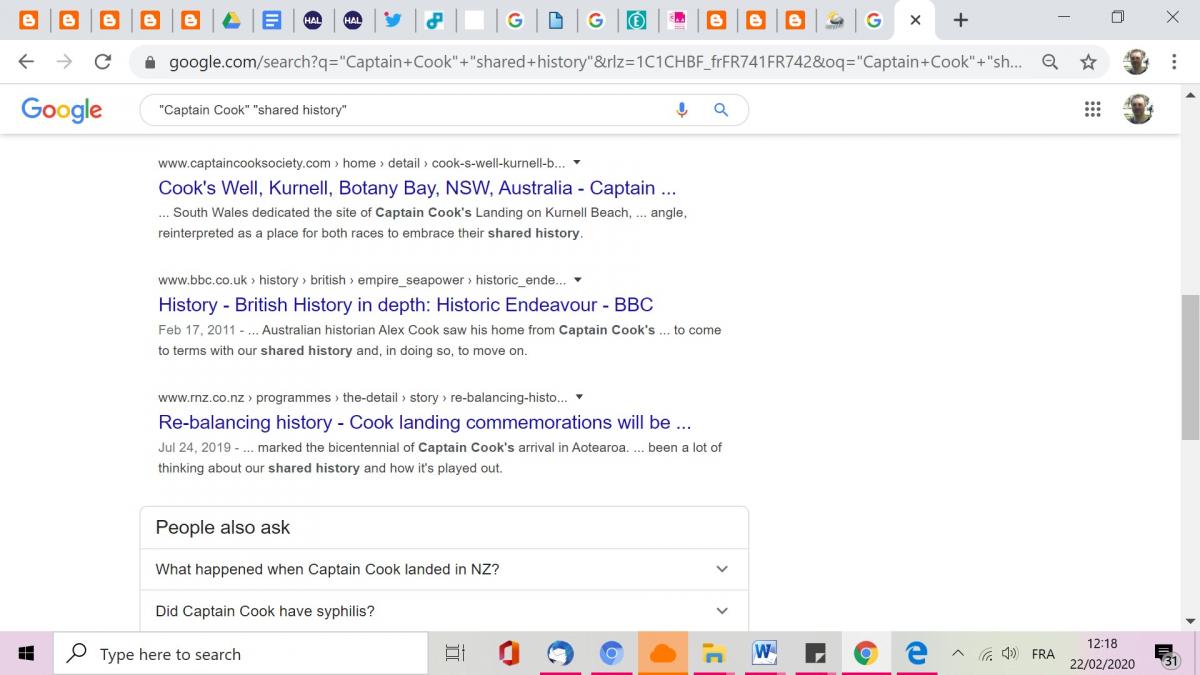The width and height of the screenshot is (1200, 675).
Task: Open the Chrome profile avatar in the toolbar
Action: 1135,62
